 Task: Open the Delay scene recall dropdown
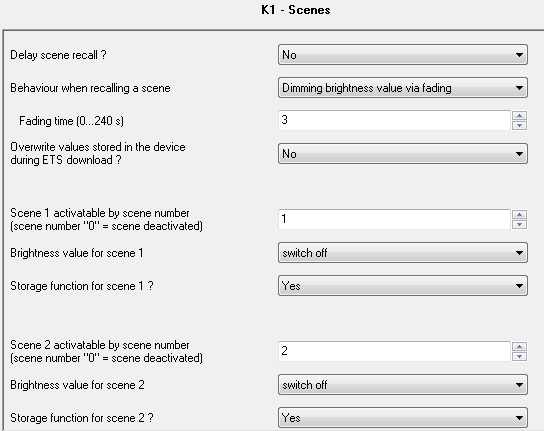(x=403, y=55)
